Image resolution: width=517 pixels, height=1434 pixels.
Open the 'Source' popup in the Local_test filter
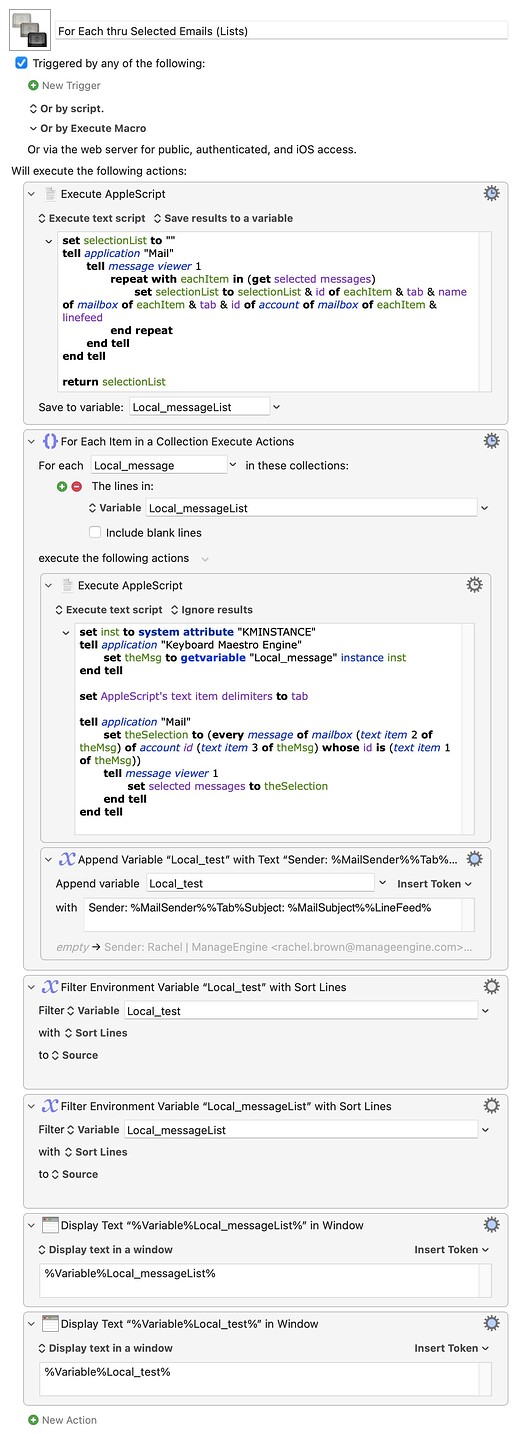(75, 1055)
